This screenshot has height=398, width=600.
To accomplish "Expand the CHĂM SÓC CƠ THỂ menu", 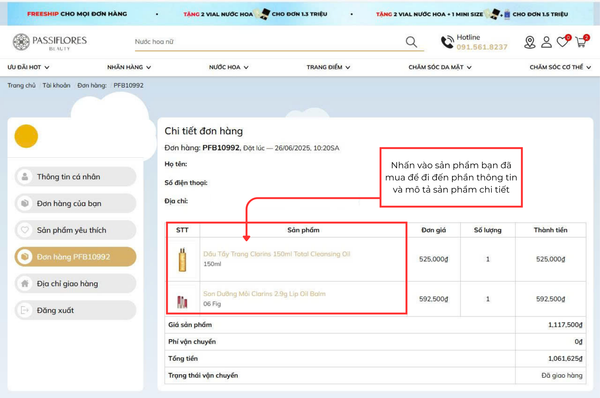I will point(560,67).
